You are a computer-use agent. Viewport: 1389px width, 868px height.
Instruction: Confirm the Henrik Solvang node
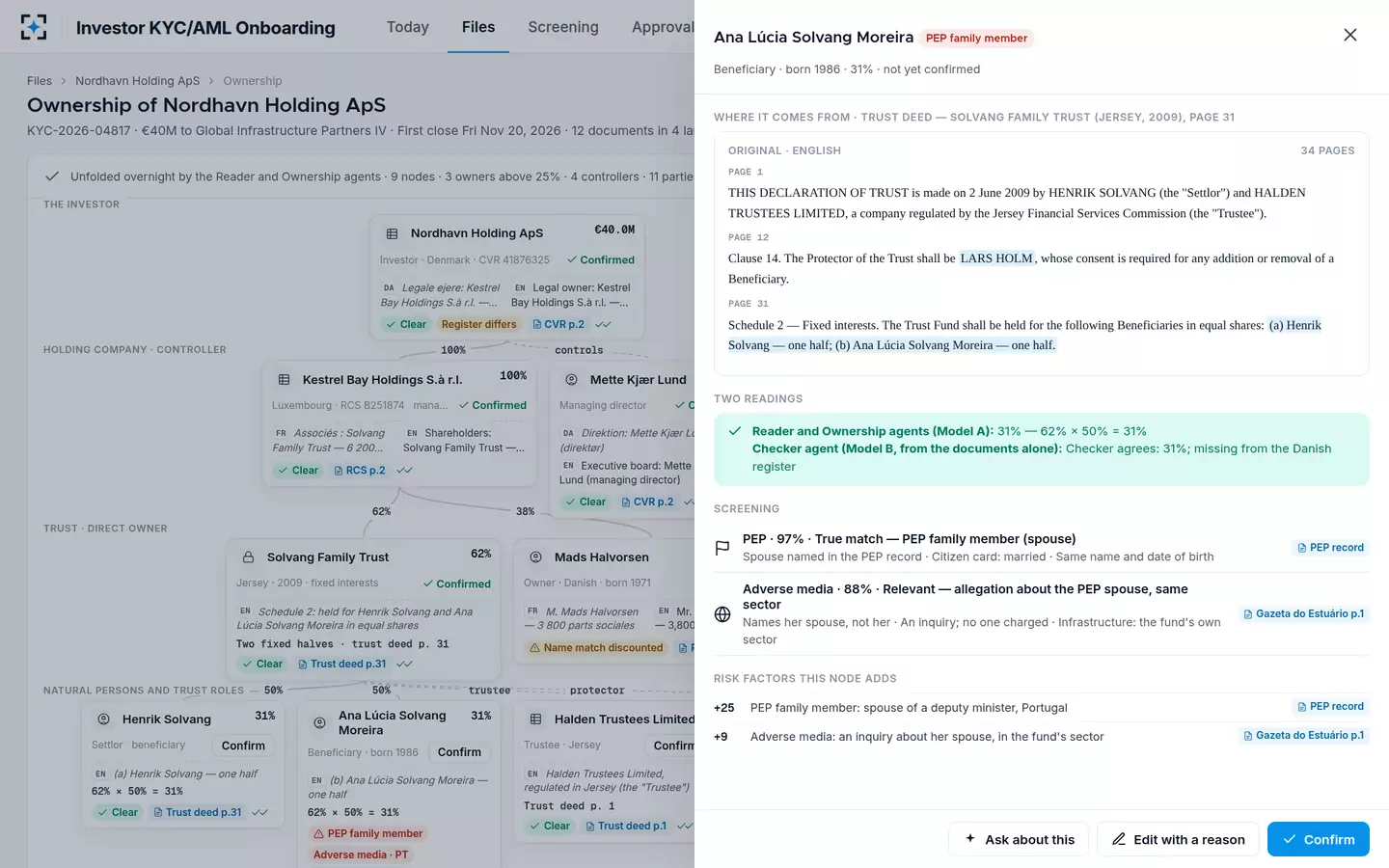[243, 746]
